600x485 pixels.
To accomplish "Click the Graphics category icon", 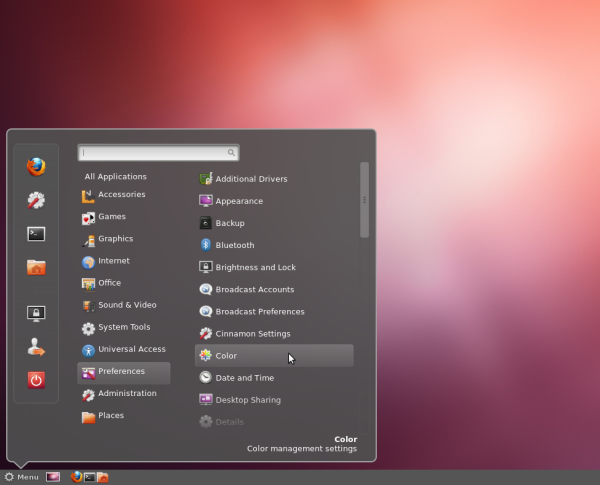I will click(88, 241).
